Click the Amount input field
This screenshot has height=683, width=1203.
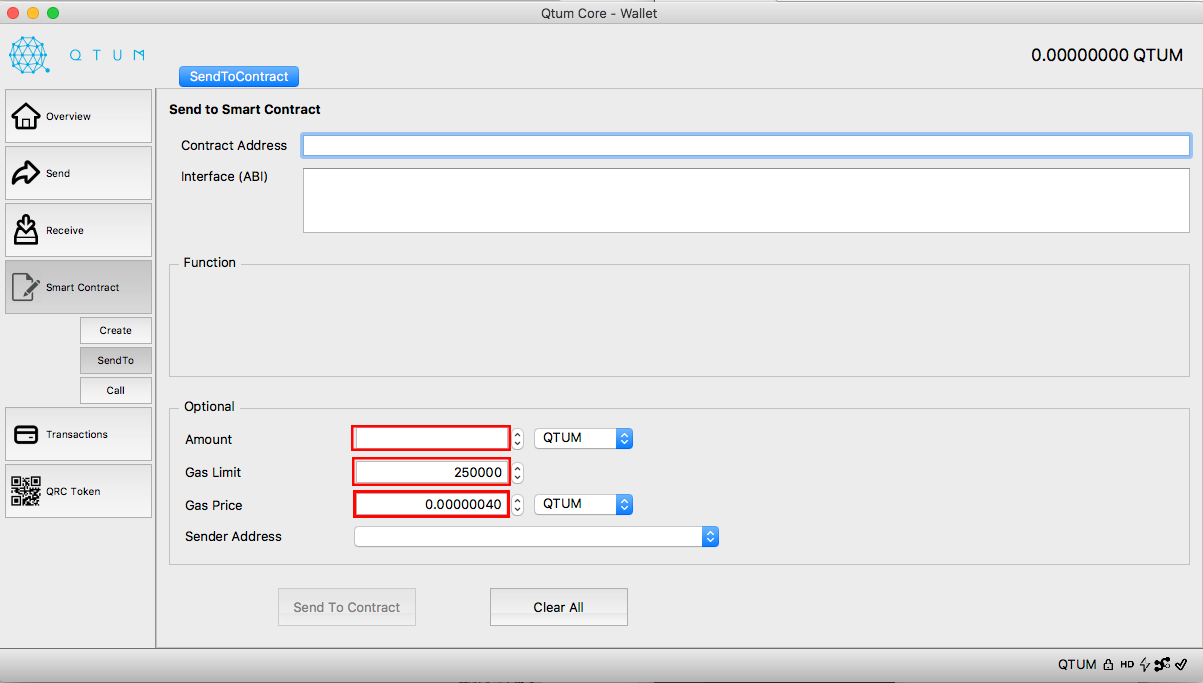[432, 438]
